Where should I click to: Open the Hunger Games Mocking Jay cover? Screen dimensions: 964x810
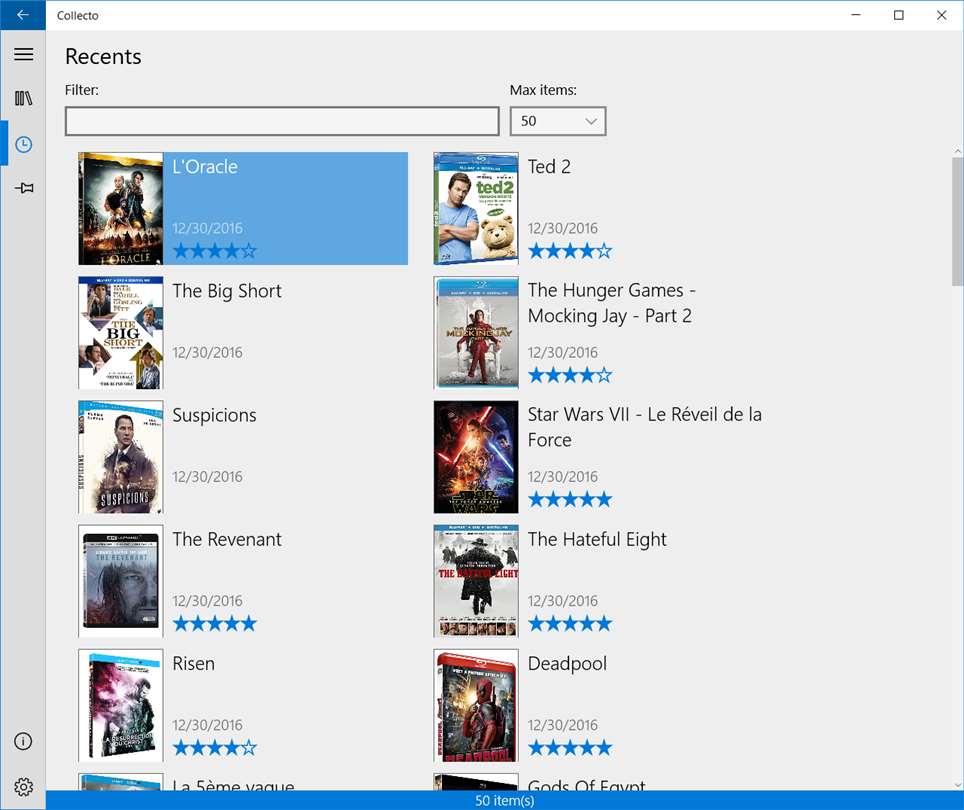coord(476,333)
